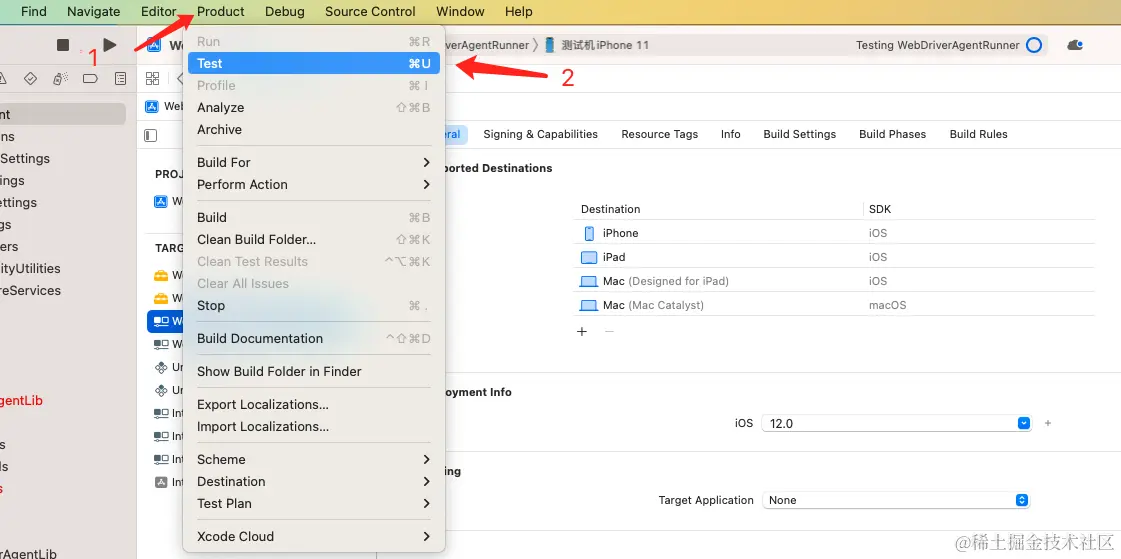Open the iOS 12.0 deployment version dropdown
This screenshot has height=559, width=1121.
[897, 423]
